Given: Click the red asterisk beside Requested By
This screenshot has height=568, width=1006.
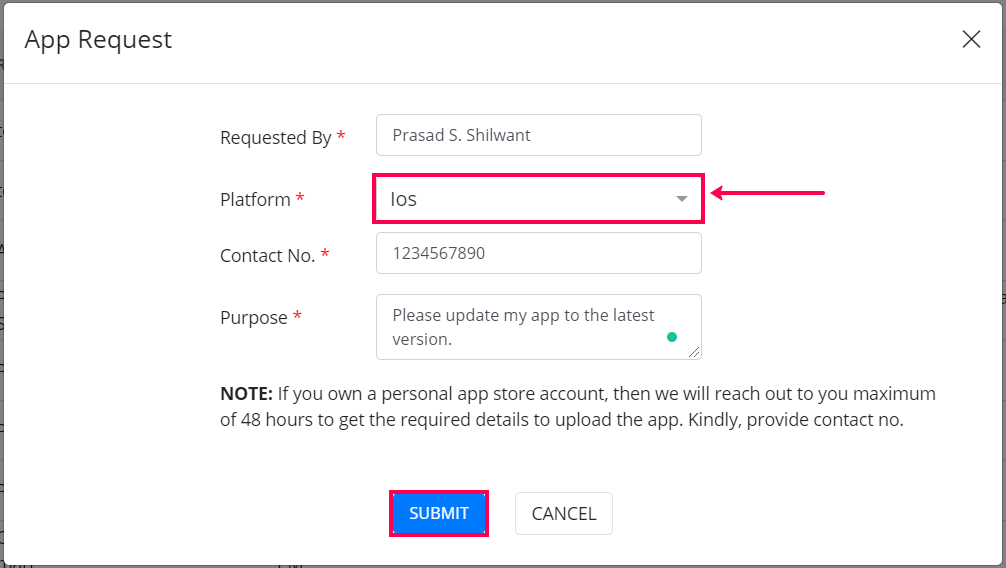Looking at the screenshot, I should click(x=341, y=136).
